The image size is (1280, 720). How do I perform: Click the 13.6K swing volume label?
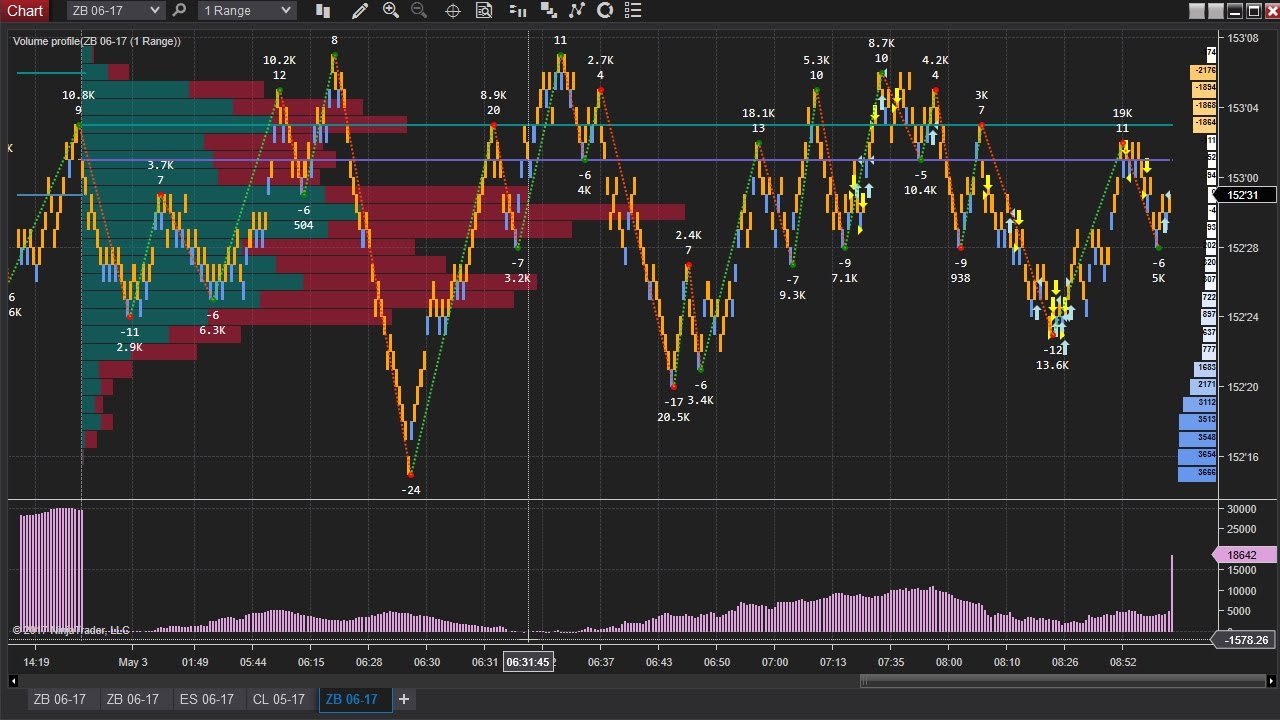point(1052,365)
